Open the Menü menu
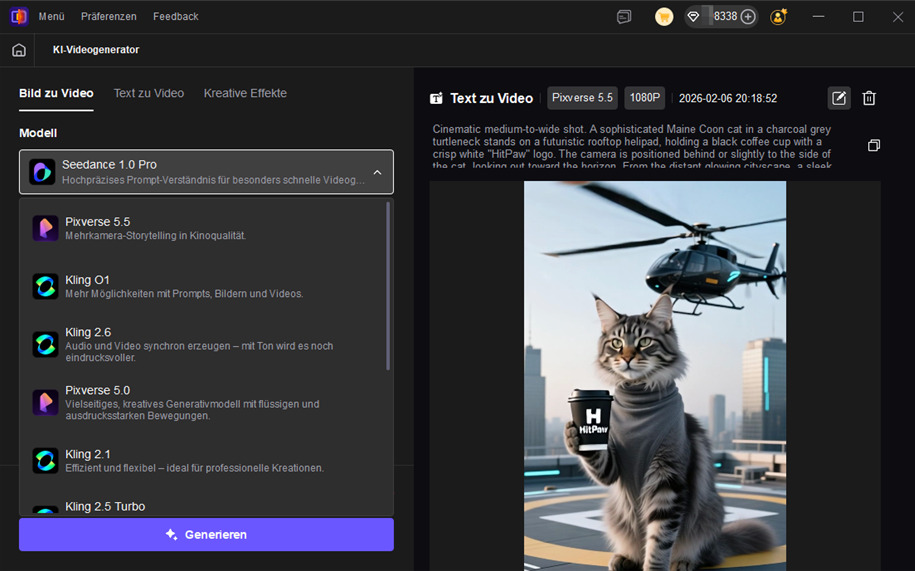The height and width of the screenshot is (571, 915). pos(51,16)
